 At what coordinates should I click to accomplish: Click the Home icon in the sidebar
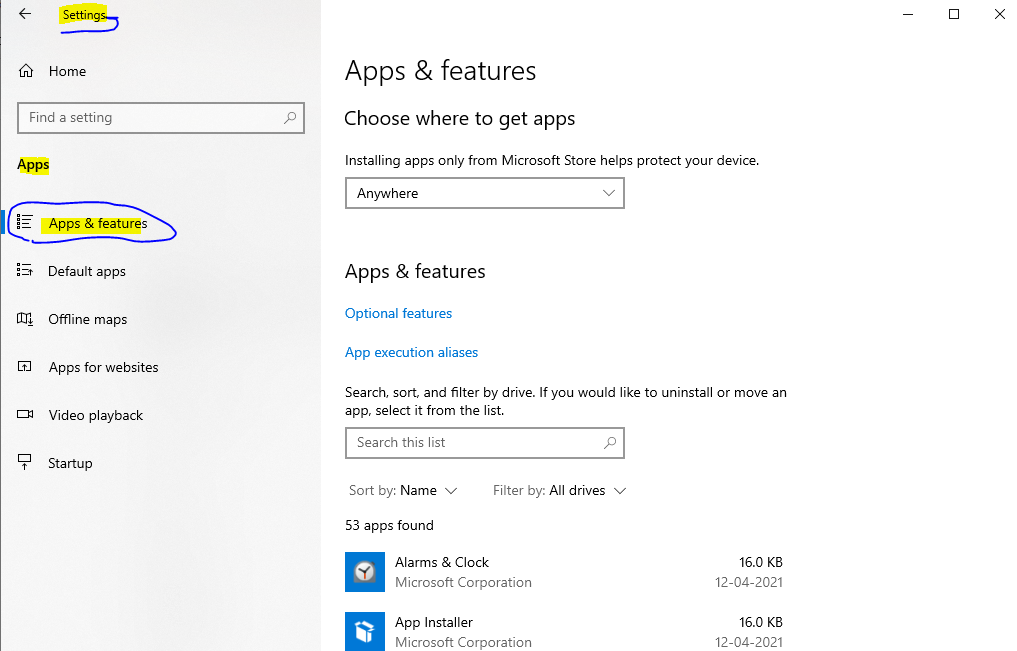pos(25,71)
